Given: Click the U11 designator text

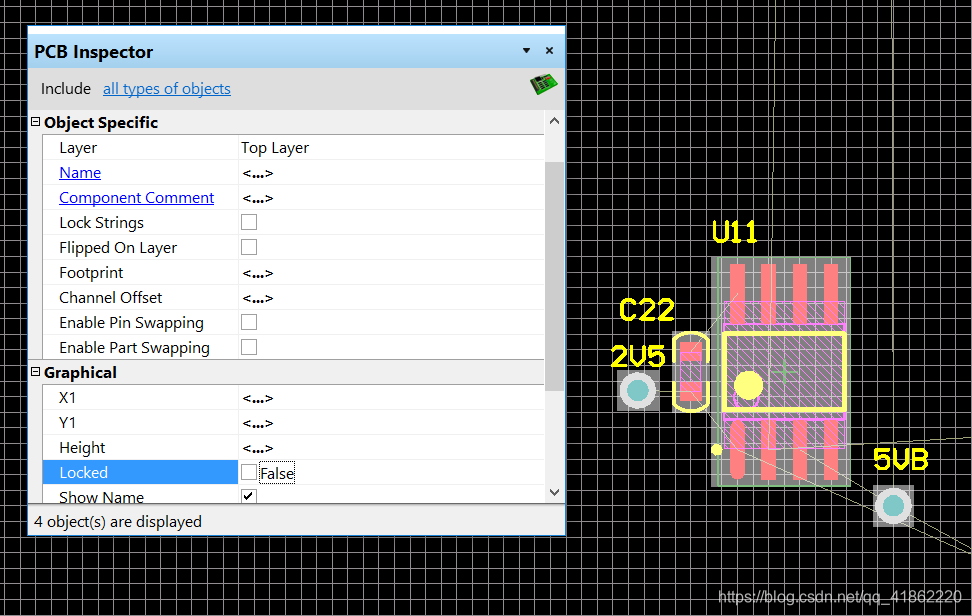Looking at the screenshot, I should pyautogui.click(x=735, y=232).
